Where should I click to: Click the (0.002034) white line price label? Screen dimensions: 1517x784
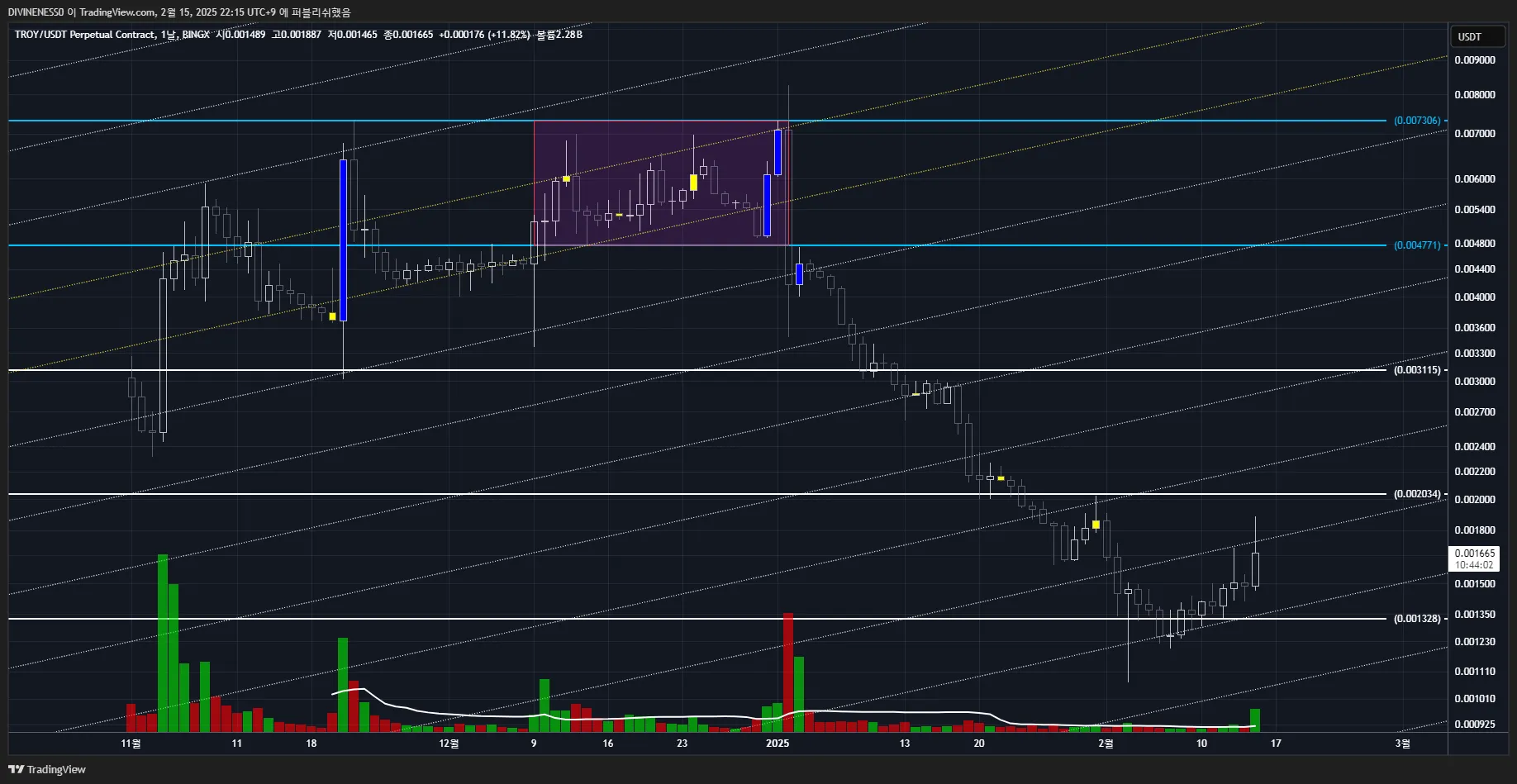pos(1417,494)
